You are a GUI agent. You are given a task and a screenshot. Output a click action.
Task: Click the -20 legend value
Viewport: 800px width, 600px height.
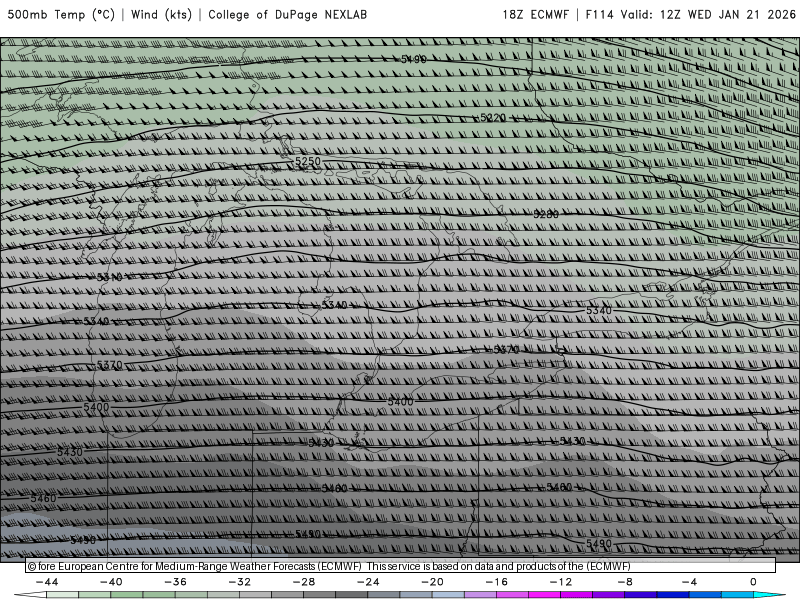(x=432, y=582)
